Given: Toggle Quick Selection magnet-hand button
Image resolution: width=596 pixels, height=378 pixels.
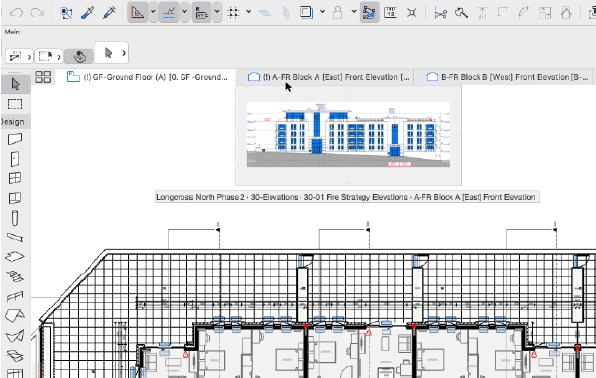Looking at the screenshot, I should tap(79, 57).
